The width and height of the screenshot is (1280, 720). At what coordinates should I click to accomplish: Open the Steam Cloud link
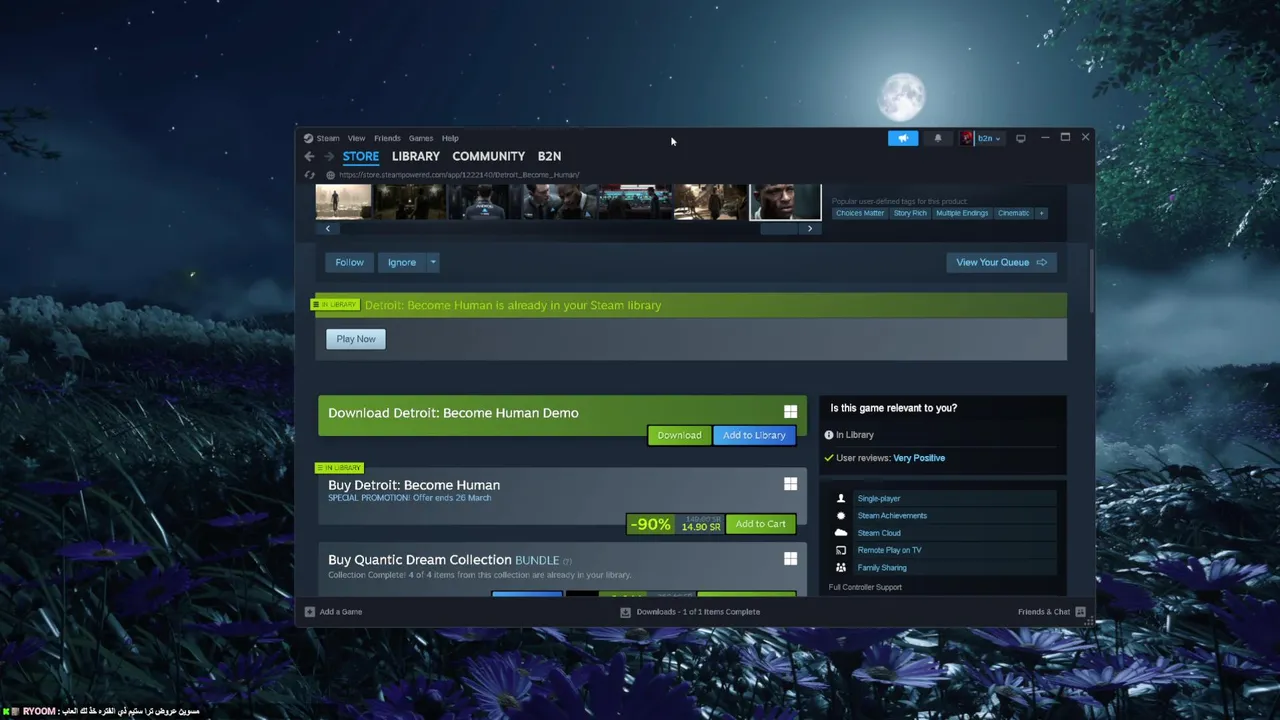(879, 533)
